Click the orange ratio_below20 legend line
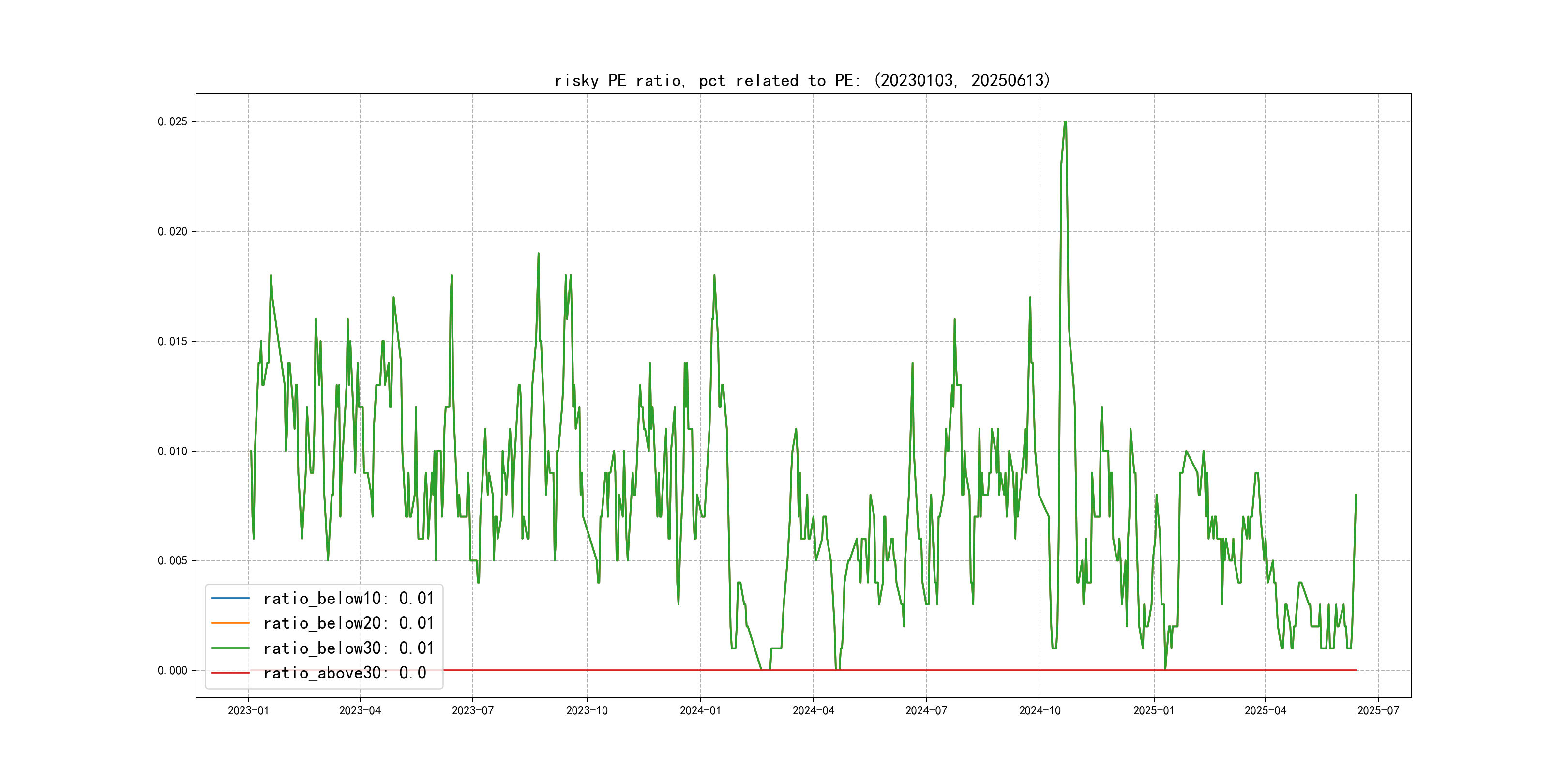This screenshot has height=784, width=1568. pyautogui.click(x=230, y=623)
